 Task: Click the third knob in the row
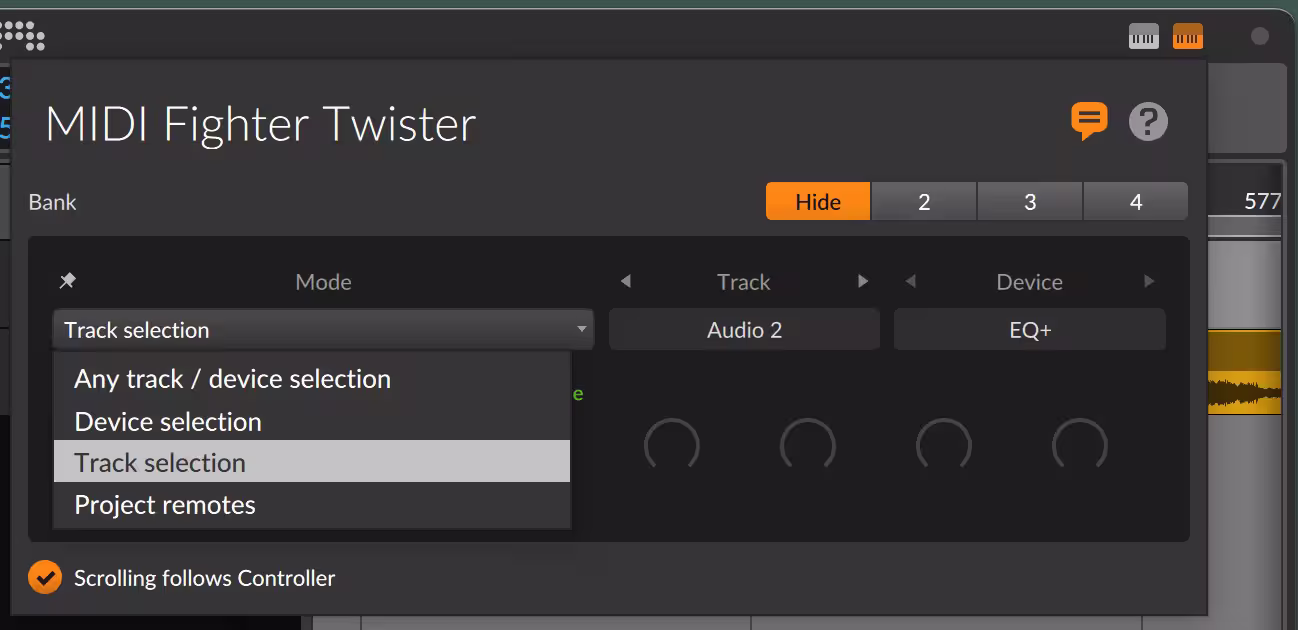click(944, 445)
